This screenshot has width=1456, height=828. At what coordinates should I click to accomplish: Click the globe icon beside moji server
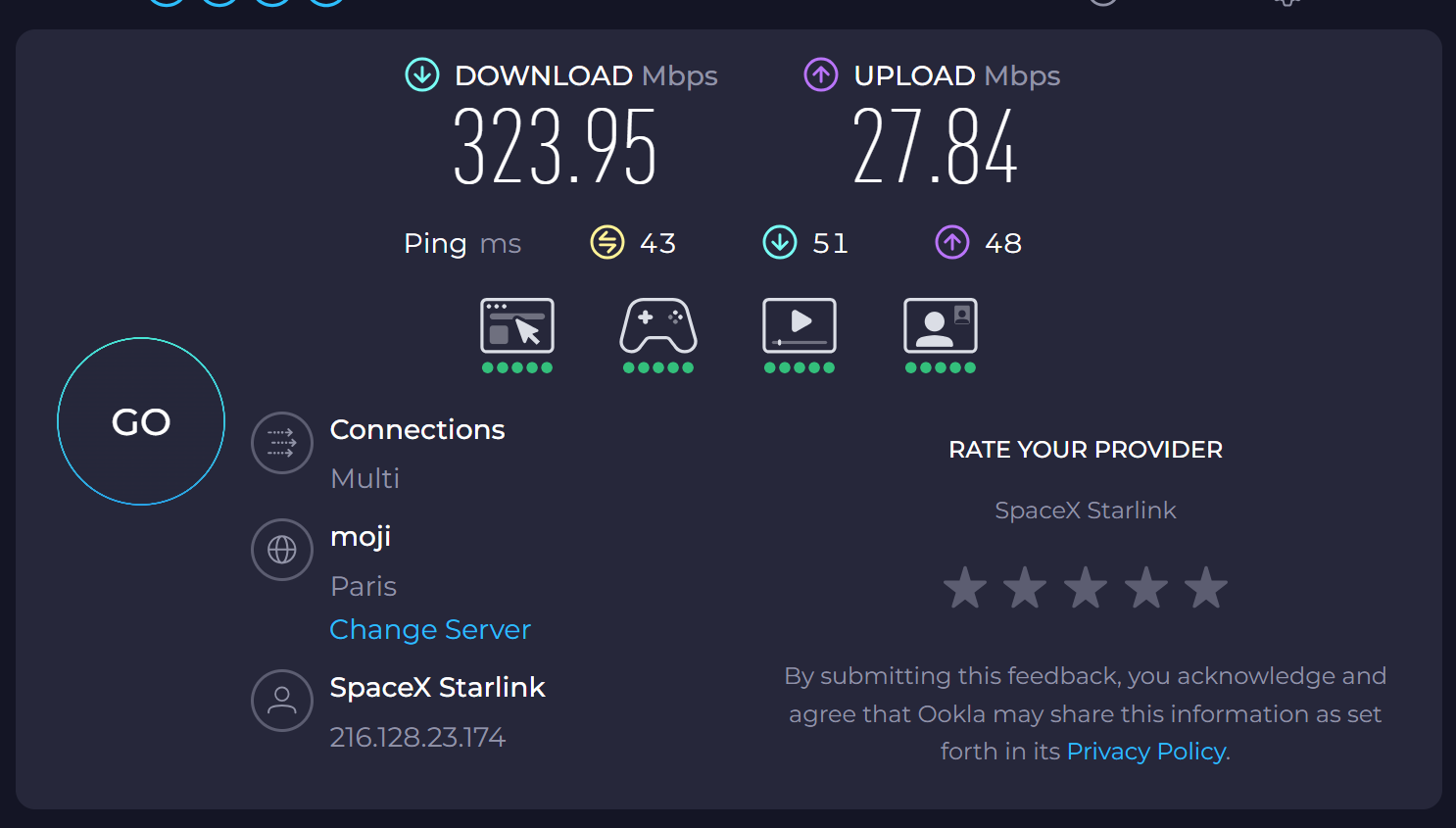coord(282,550)
